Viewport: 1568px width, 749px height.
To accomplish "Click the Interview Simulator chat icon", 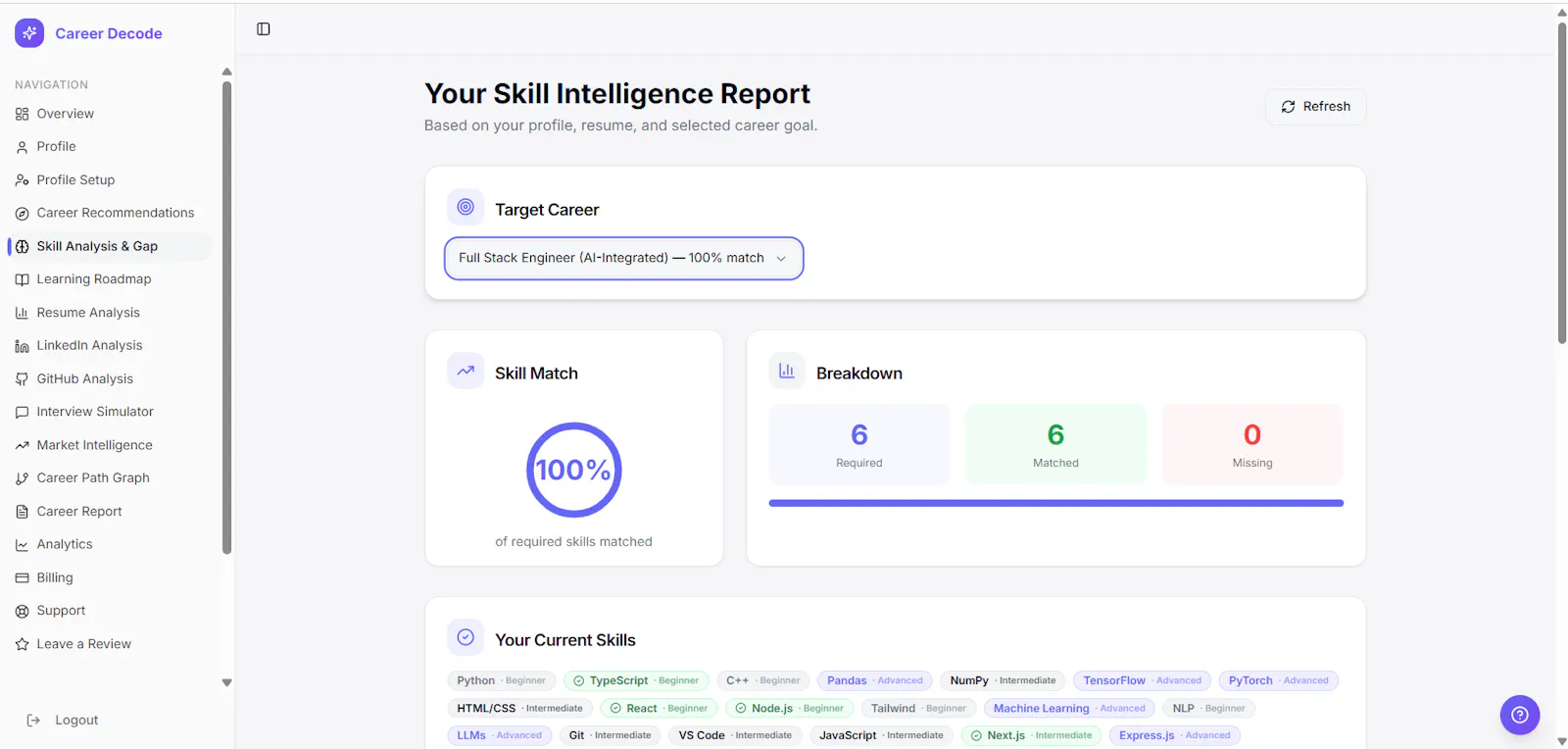I will (22, 412).
